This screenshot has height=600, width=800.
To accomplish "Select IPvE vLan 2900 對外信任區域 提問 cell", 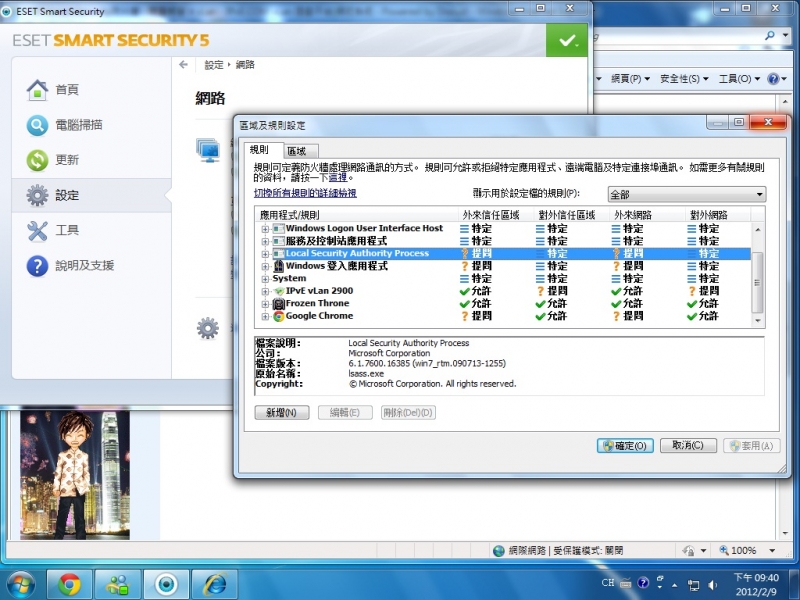I will click(552, 291).
